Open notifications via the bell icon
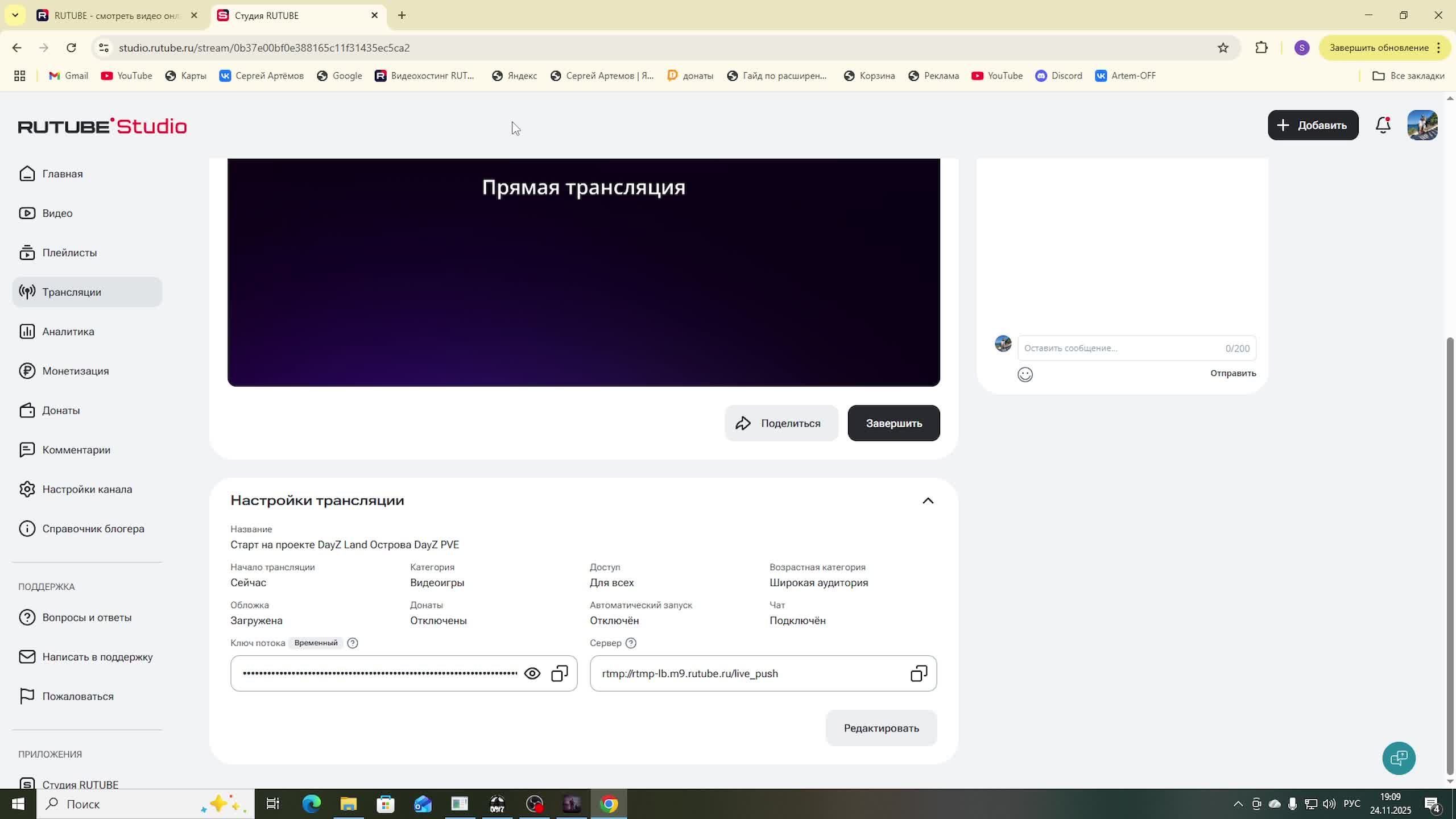The height and width of the screenshot is (819, 1456). pos(1383,125)
